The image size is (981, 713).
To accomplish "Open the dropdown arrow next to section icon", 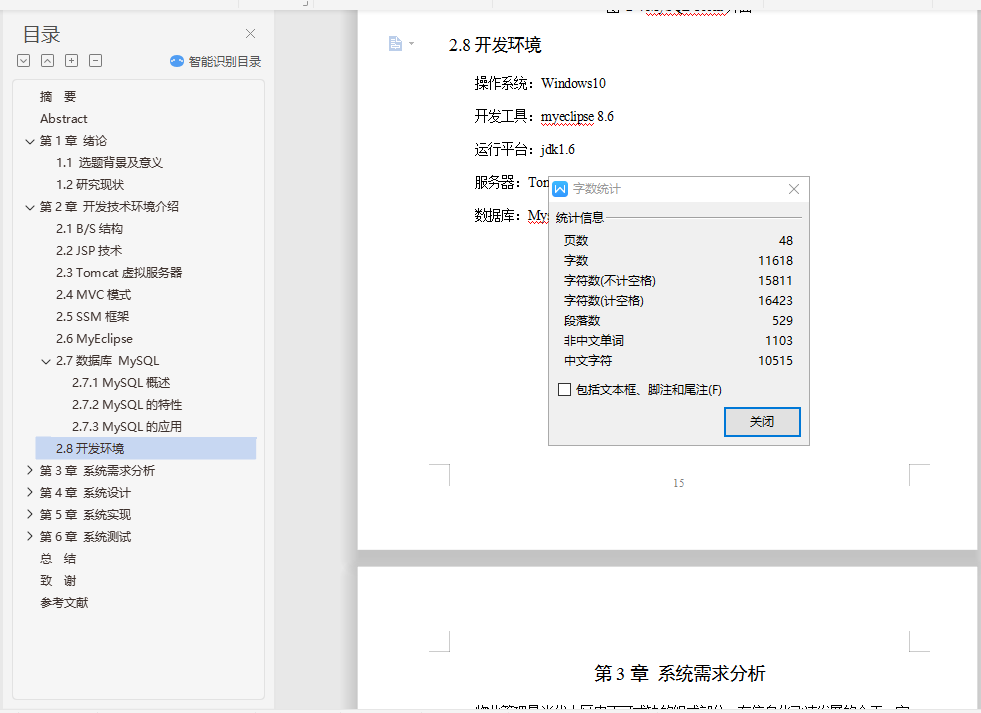I will [x=412, y=44].
